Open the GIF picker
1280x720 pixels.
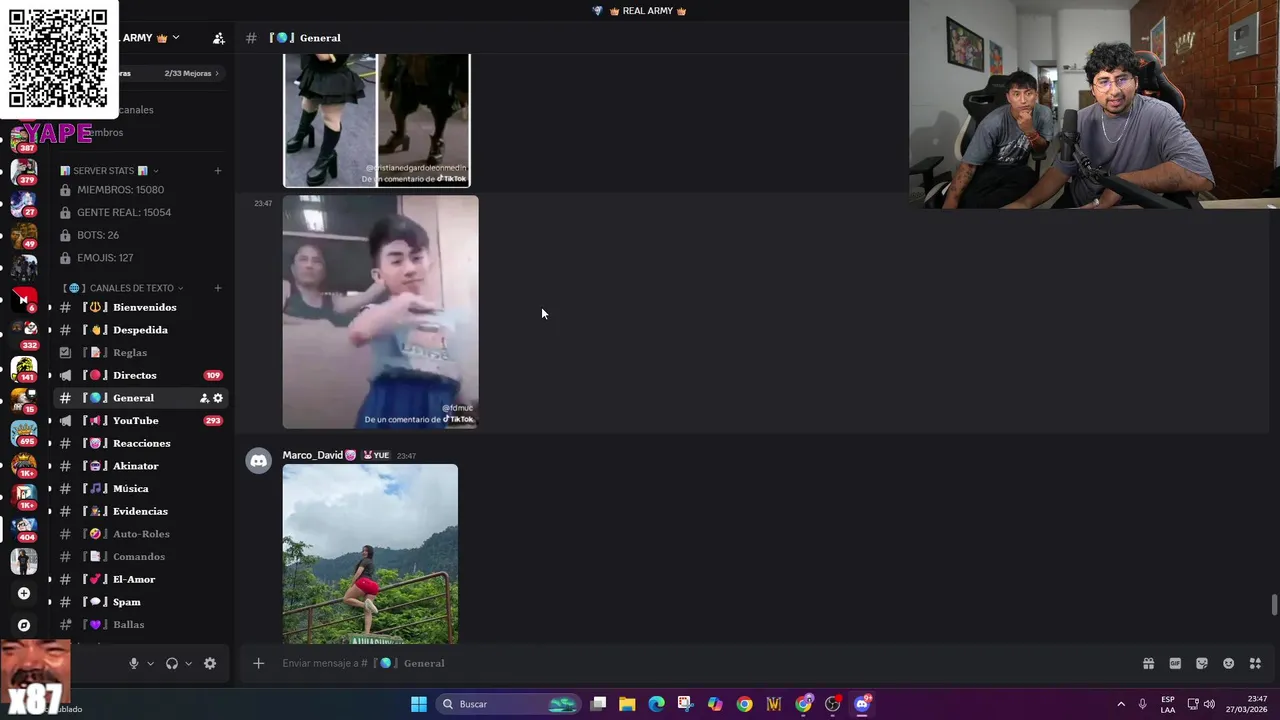point(1175,663)
